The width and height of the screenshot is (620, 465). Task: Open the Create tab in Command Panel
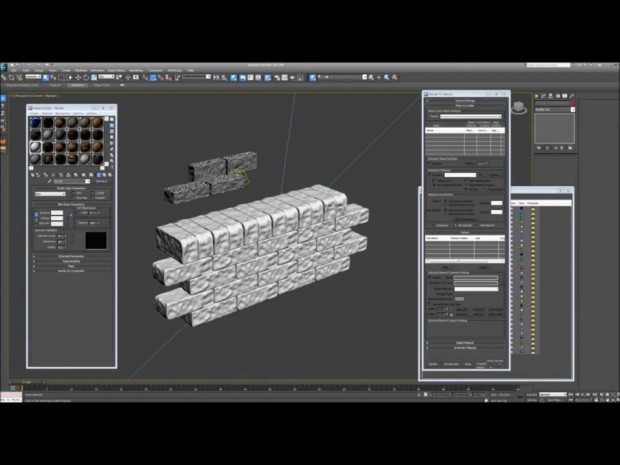pyautogui.click(x=538, y=94)
